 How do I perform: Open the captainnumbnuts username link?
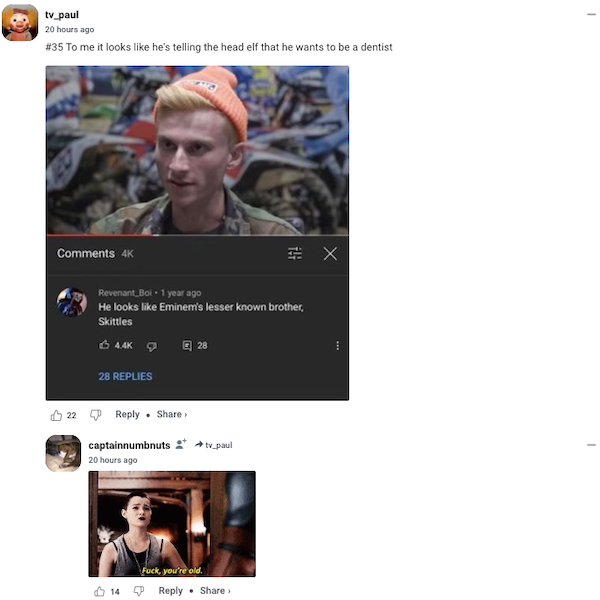pos(129,445)
